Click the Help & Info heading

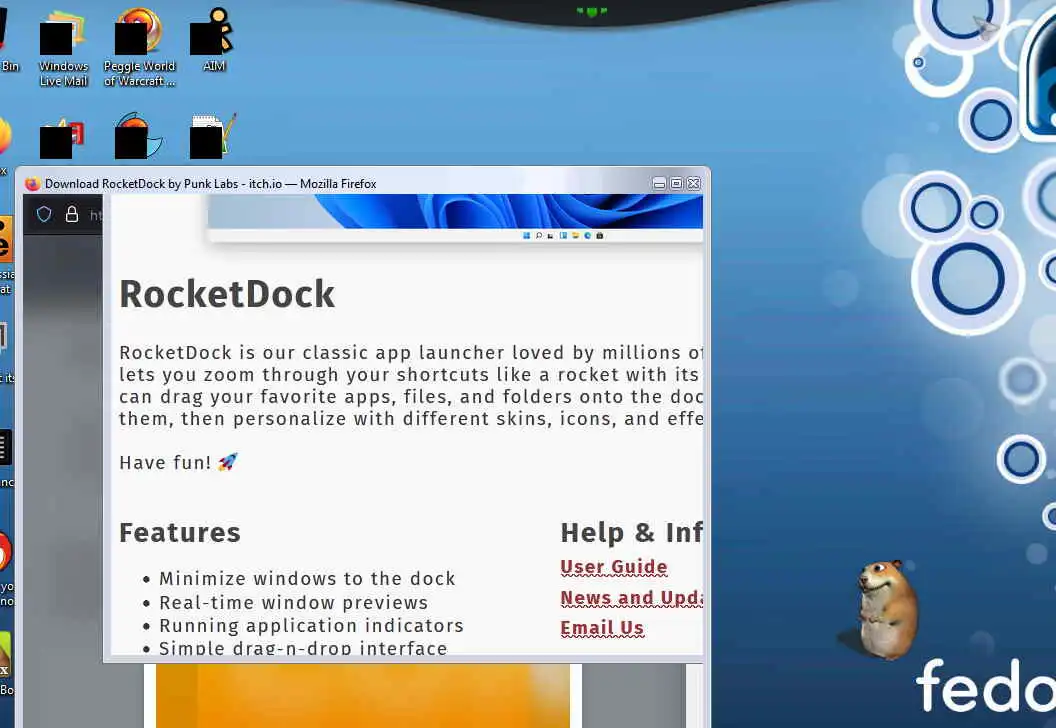[631, 533]
